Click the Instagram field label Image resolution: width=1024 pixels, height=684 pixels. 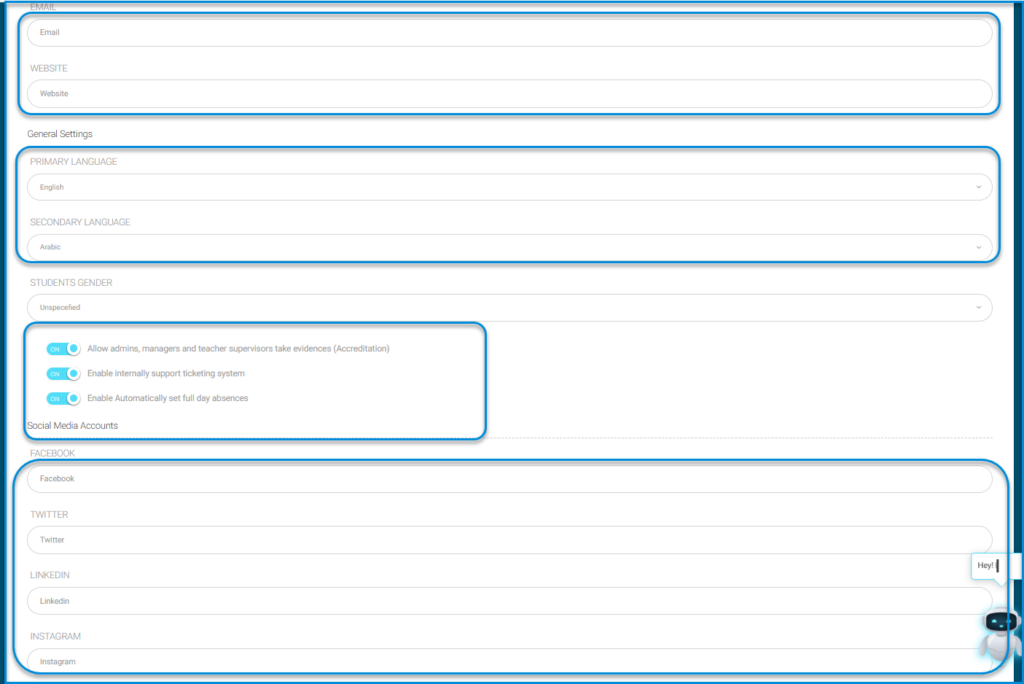[56, 636]
